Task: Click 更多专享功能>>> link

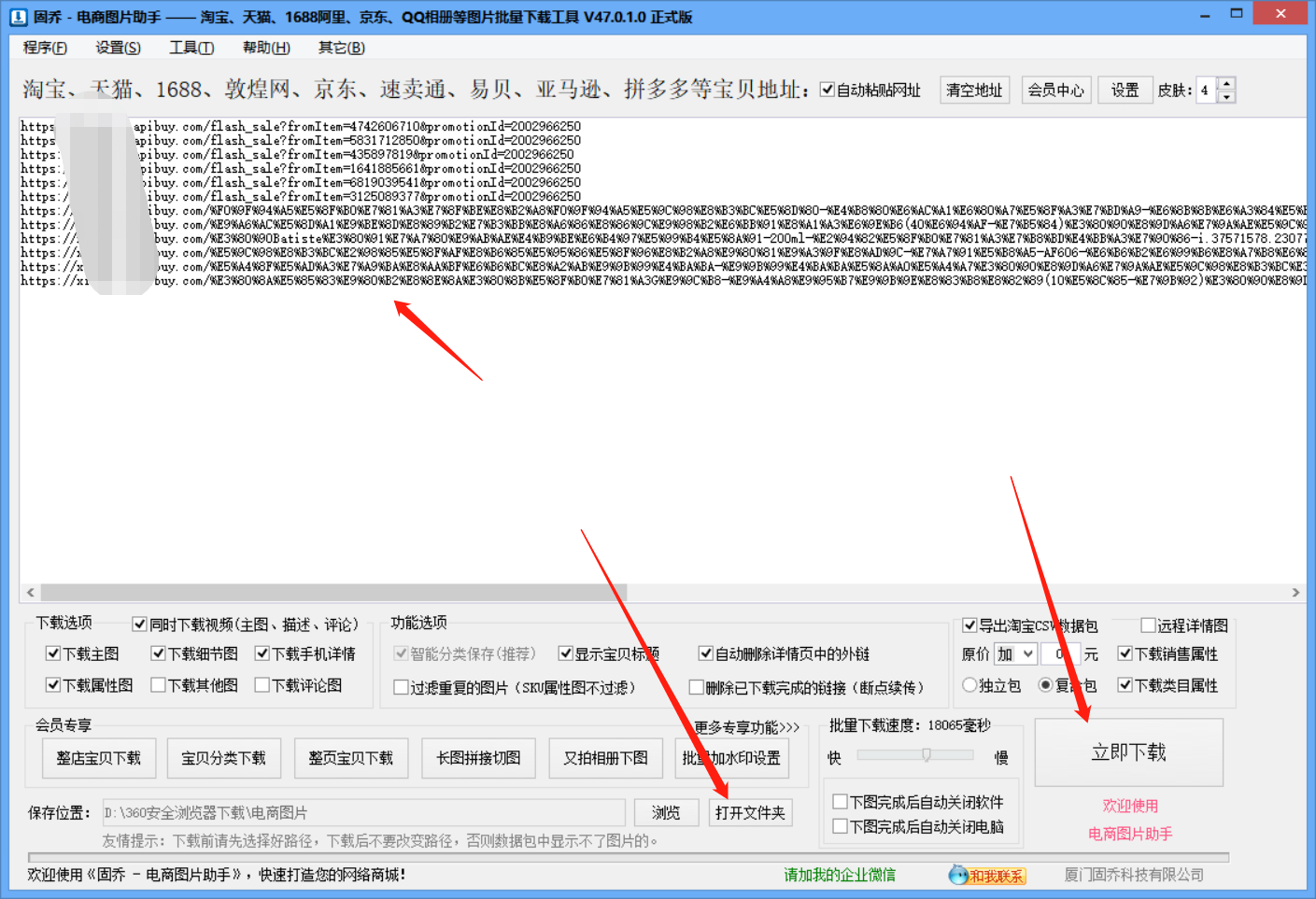Action: pyautogui.click(x=747, y=727)
